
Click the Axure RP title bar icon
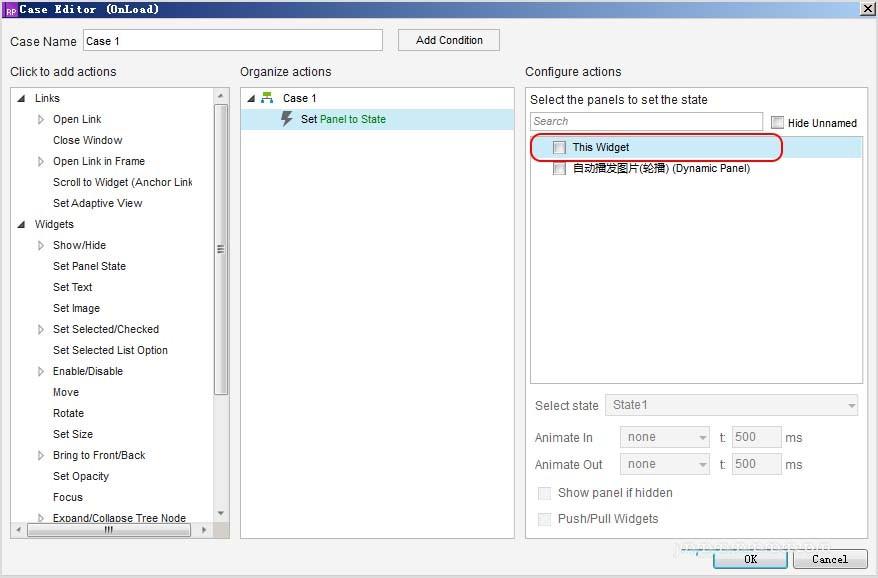click(10, 9)
